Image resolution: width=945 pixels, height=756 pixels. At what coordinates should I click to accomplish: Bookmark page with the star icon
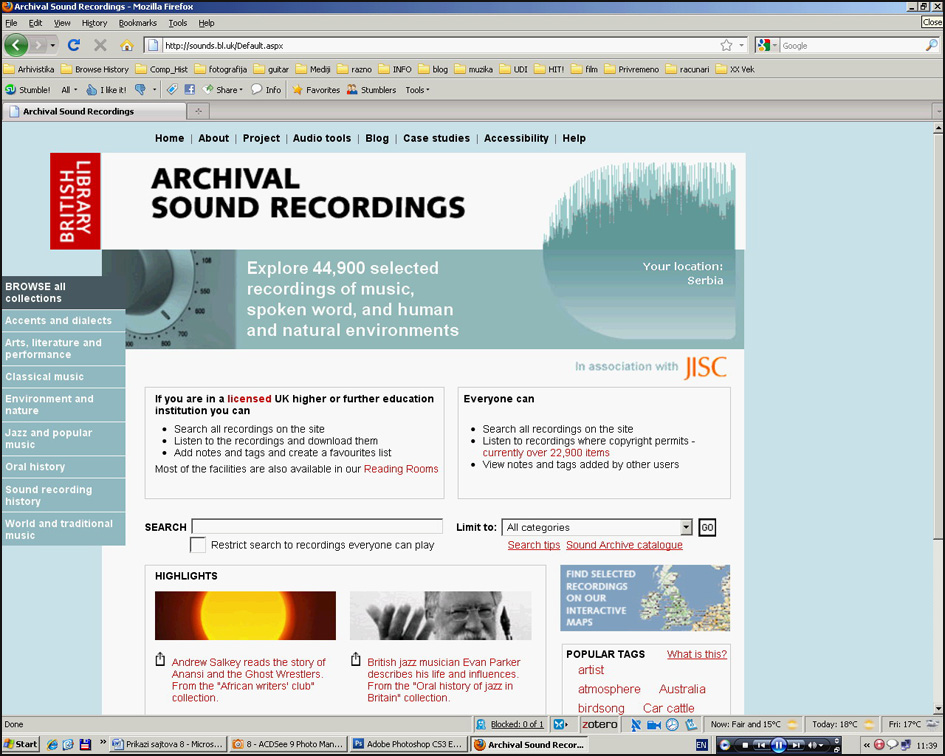point(726,45)
